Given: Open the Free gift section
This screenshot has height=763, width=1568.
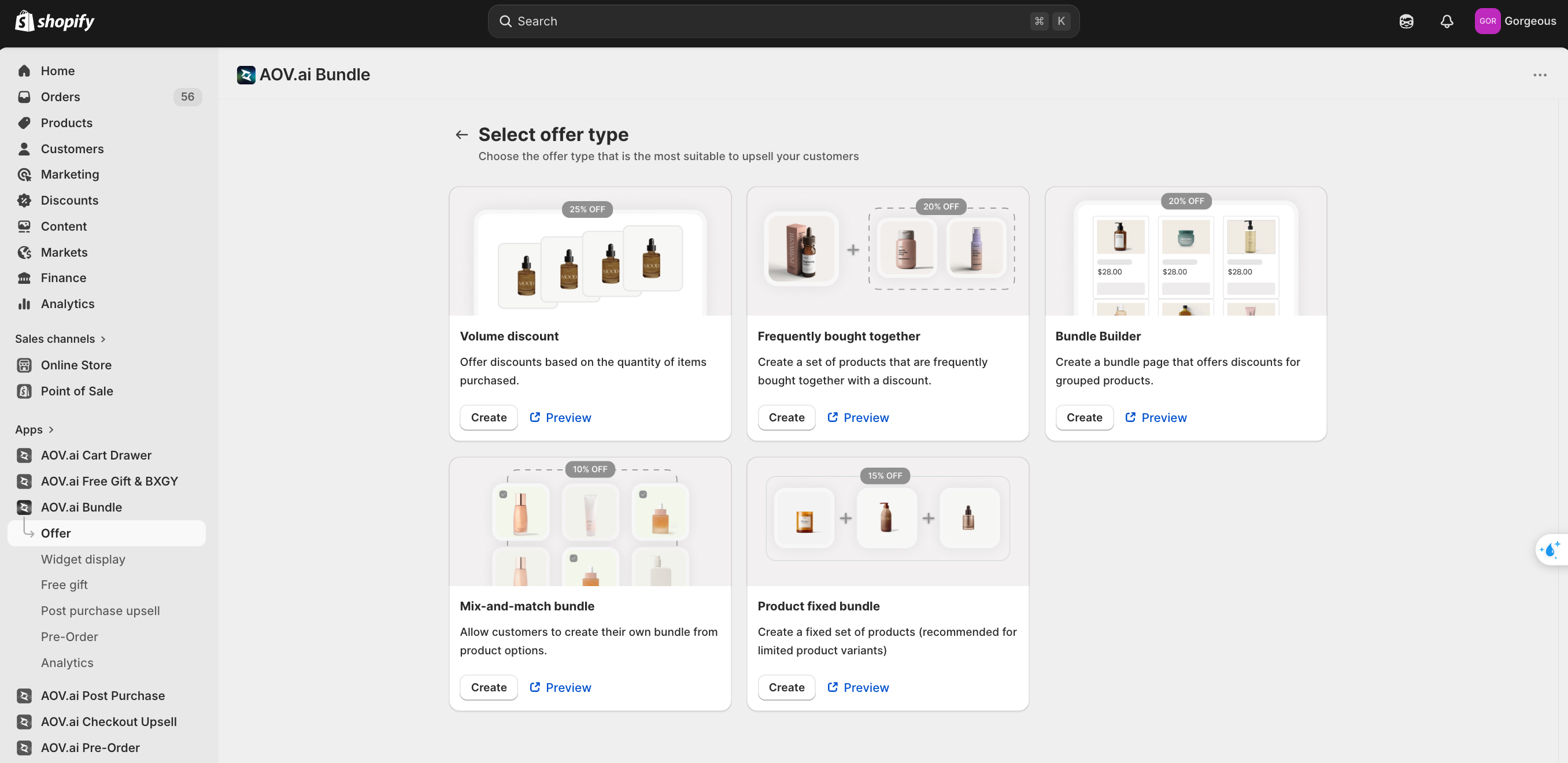Looking at the screenshot, I should pos(64,585).
